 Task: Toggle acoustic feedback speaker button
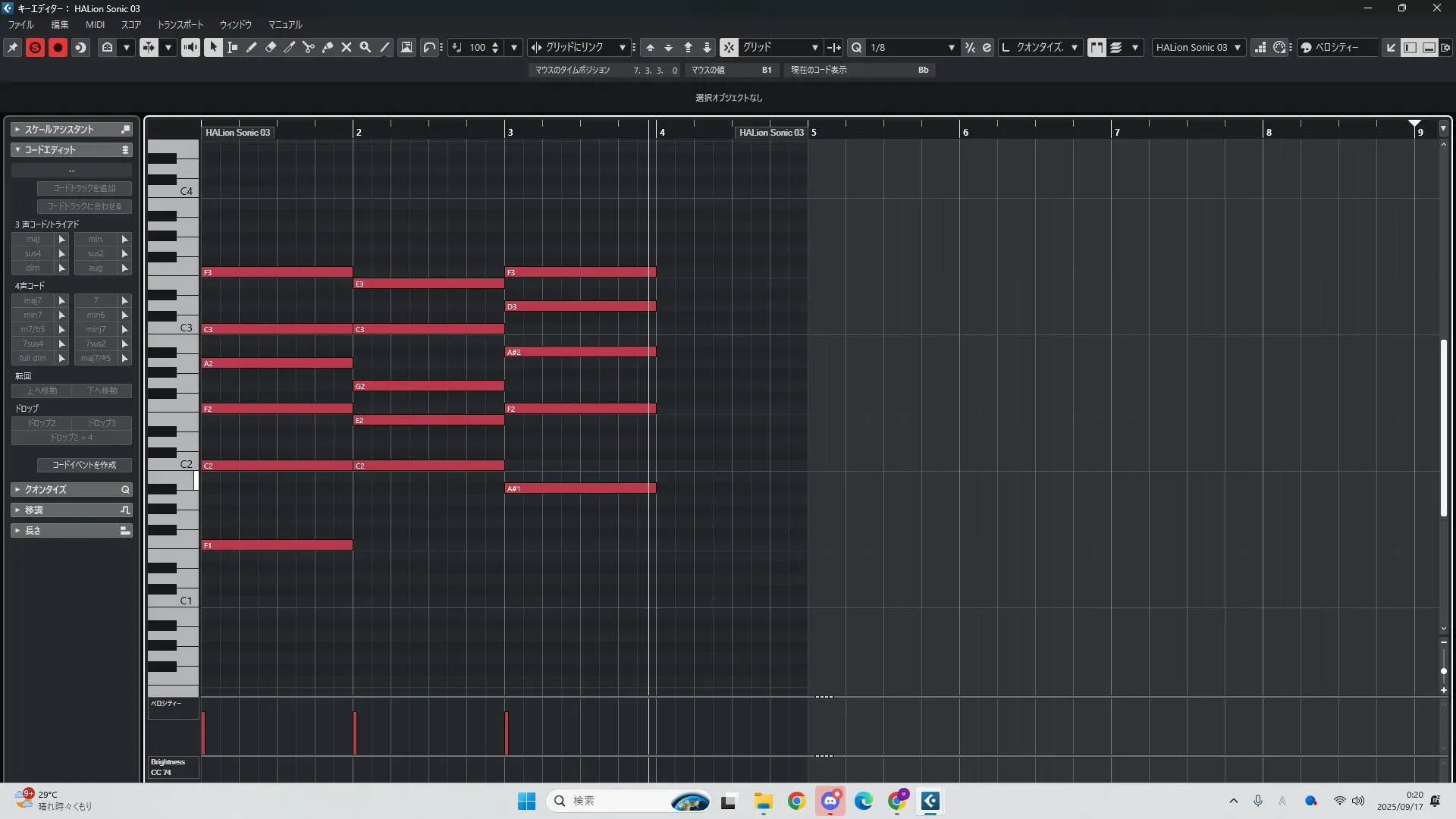tap(190, 47)
